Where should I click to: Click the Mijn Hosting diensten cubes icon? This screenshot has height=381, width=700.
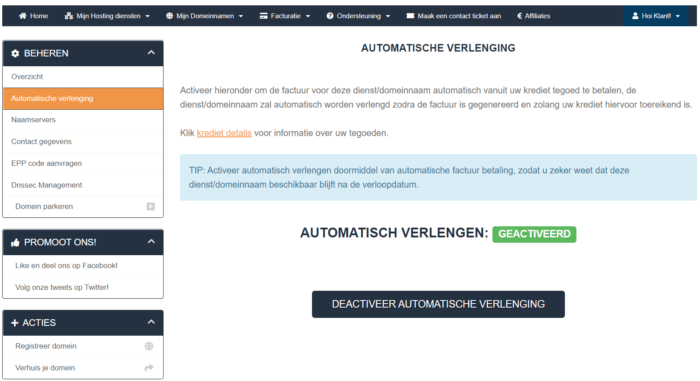[x=69, y=16]
